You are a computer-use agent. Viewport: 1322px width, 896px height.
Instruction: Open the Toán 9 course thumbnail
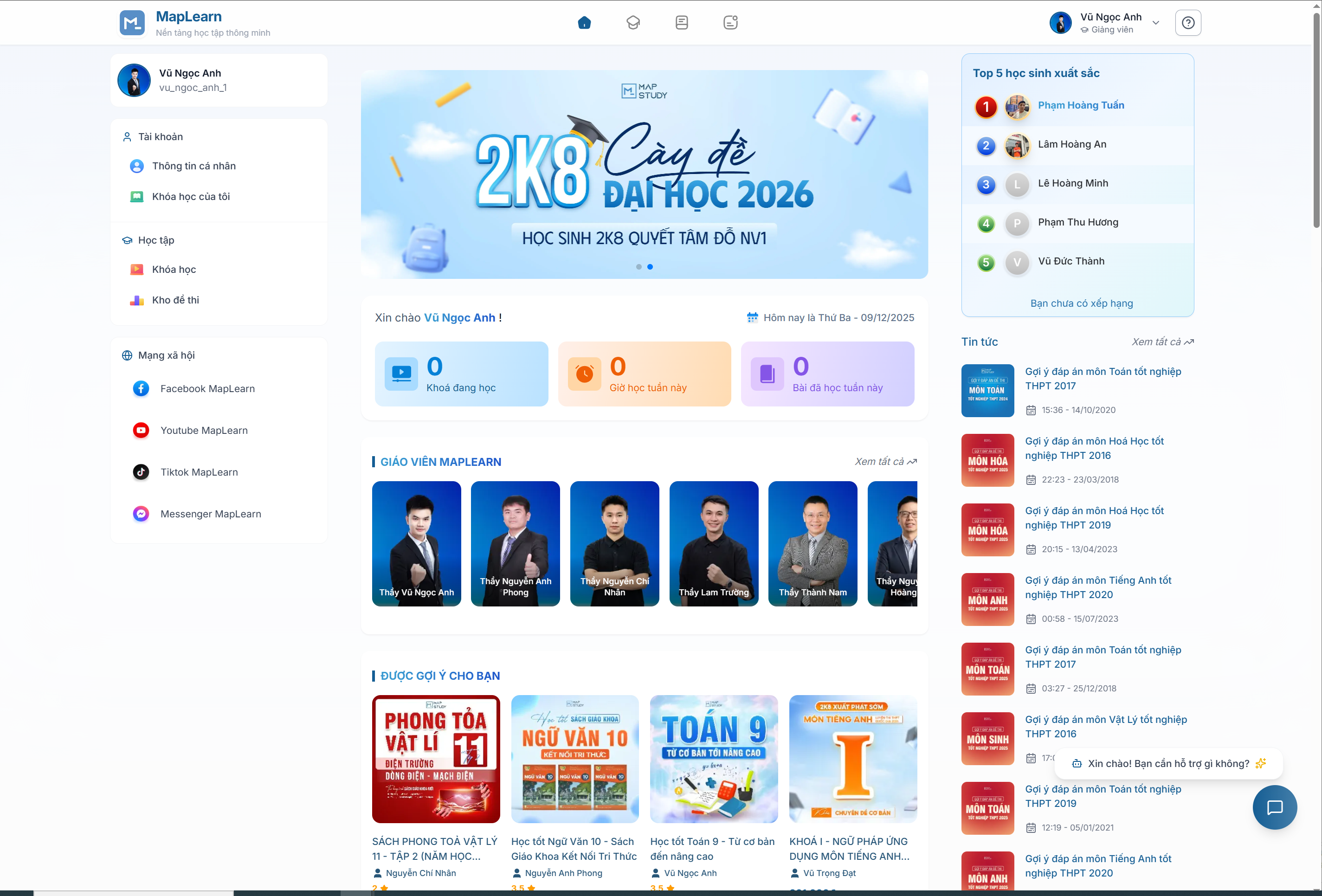(x=713, y=759)
